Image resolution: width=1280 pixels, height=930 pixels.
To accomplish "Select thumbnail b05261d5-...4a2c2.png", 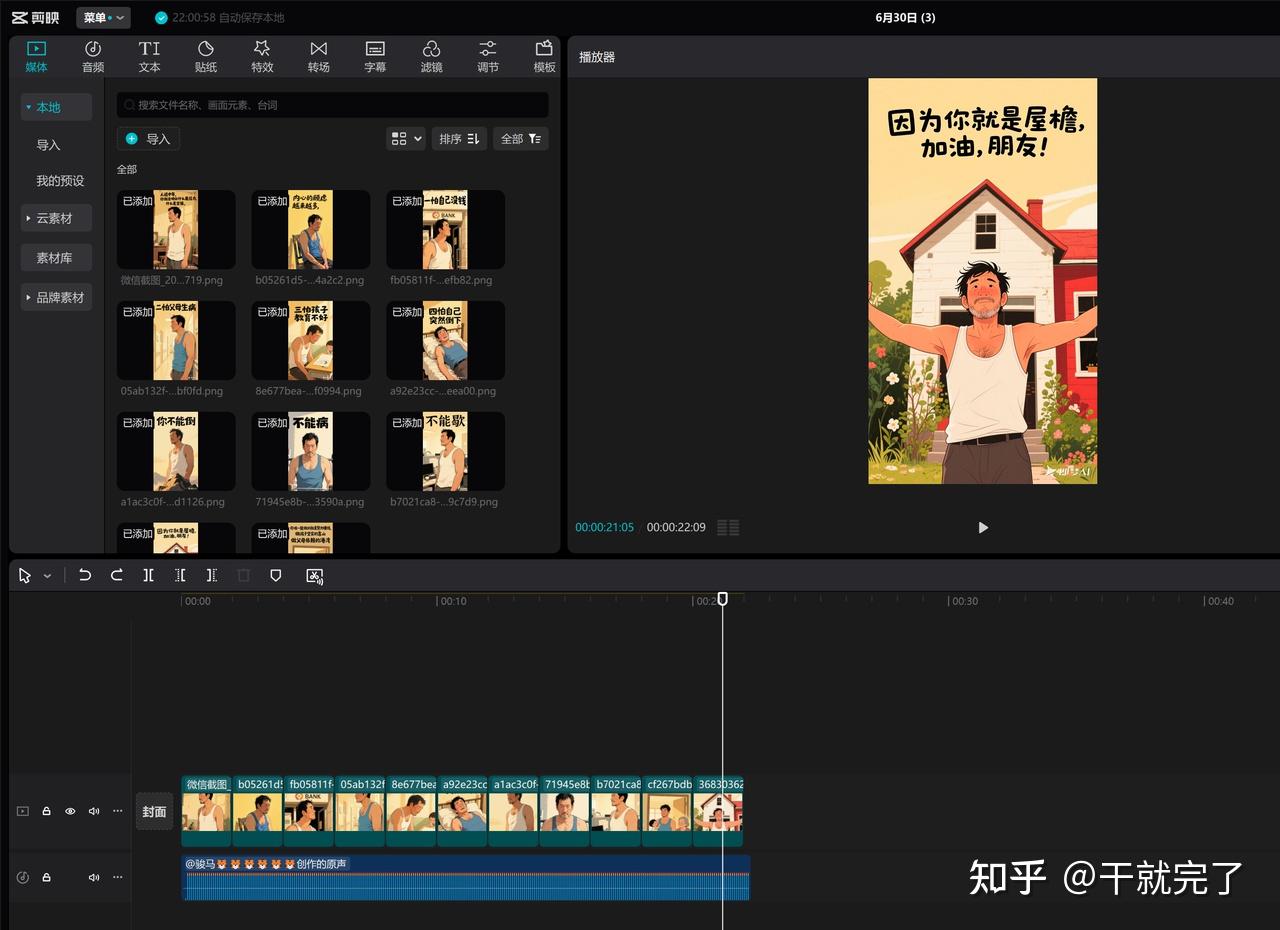I will [311, 229].
